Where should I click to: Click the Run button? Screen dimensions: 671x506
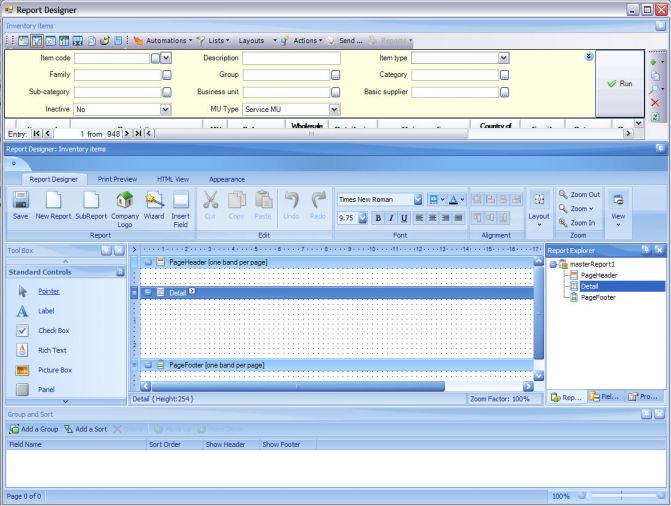(620, 83)
